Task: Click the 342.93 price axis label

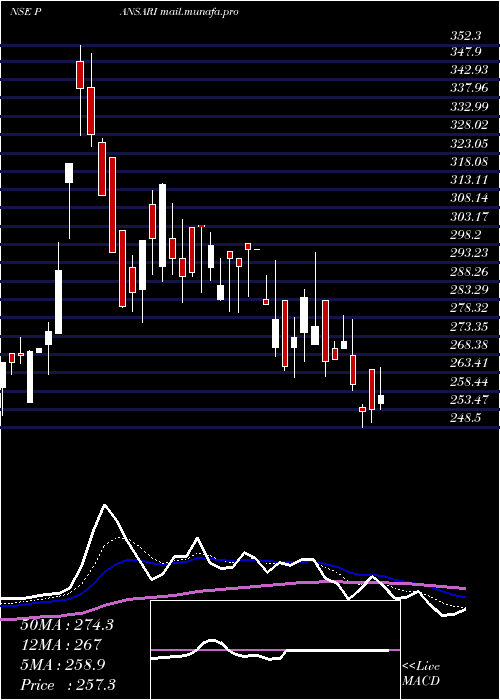Action: (x=469, y=70)
